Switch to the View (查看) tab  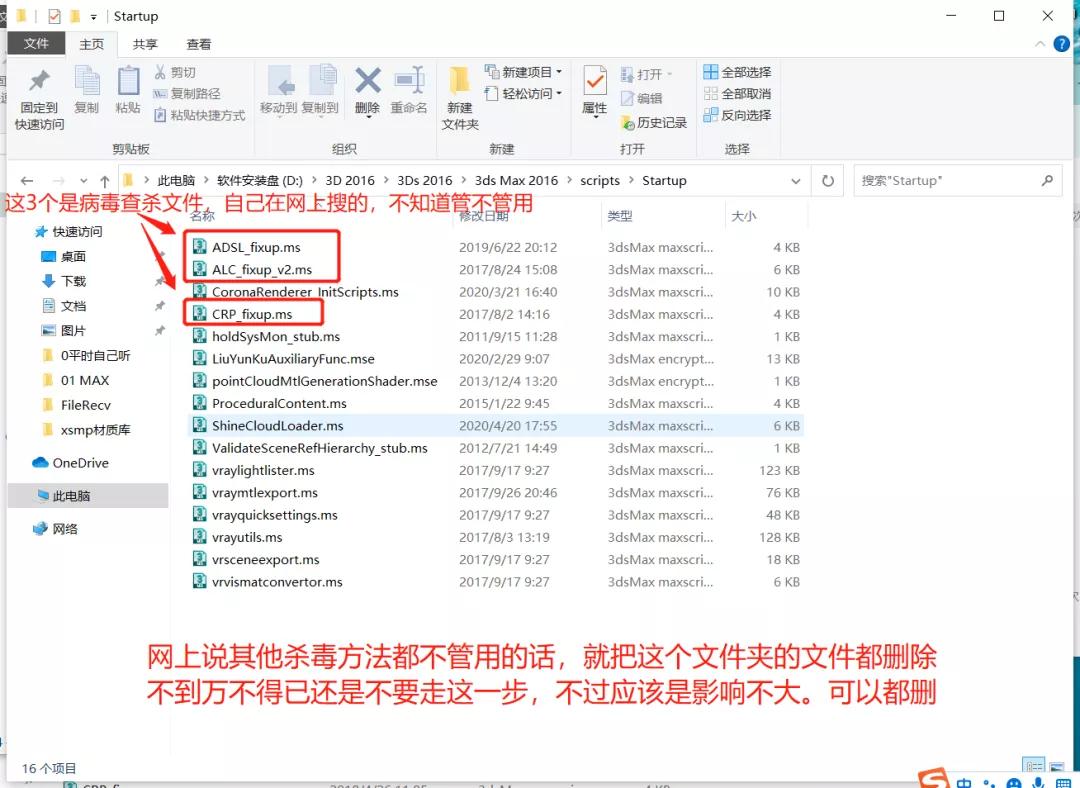click(x=198, y=44)
